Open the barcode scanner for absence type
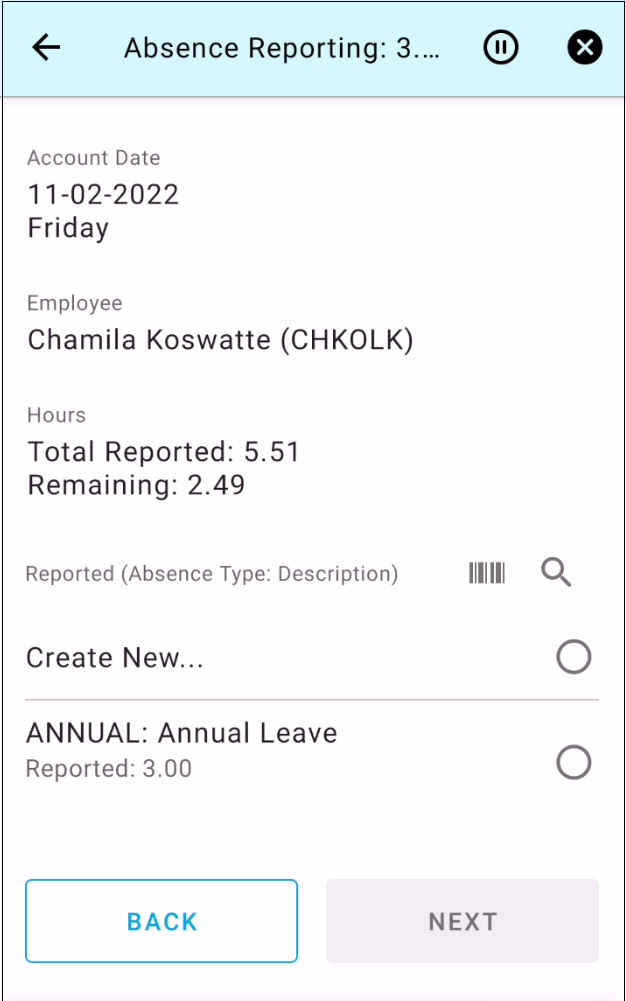This screenshot has width=626, height=1001. pyautogui.click(x=487, y=573)
